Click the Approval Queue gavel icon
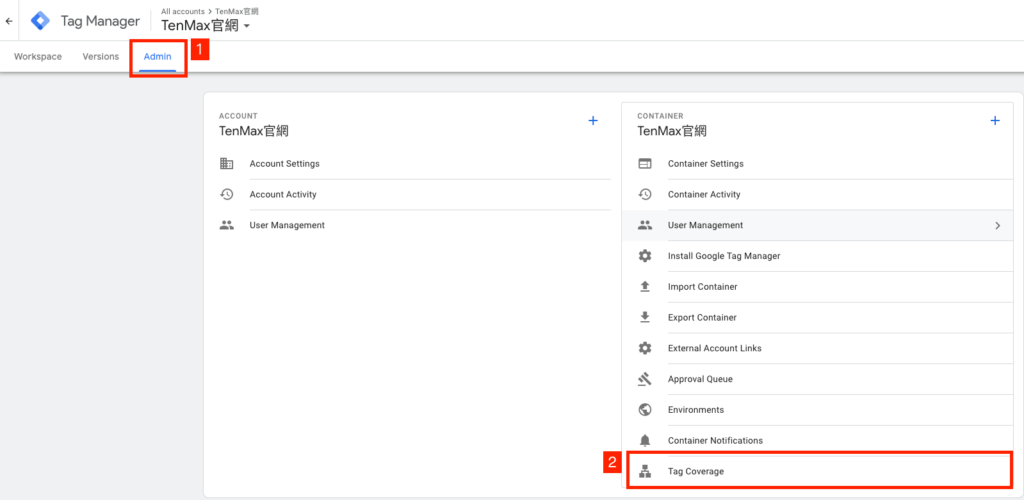The height and width of the screenshot is (500, 1024). click(645, 379)
